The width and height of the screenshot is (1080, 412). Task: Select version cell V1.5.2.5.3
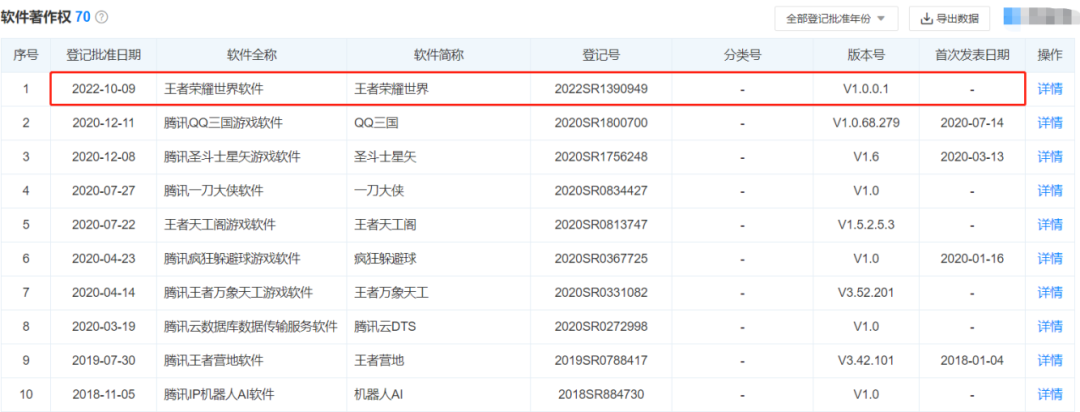tap(866, 225)
